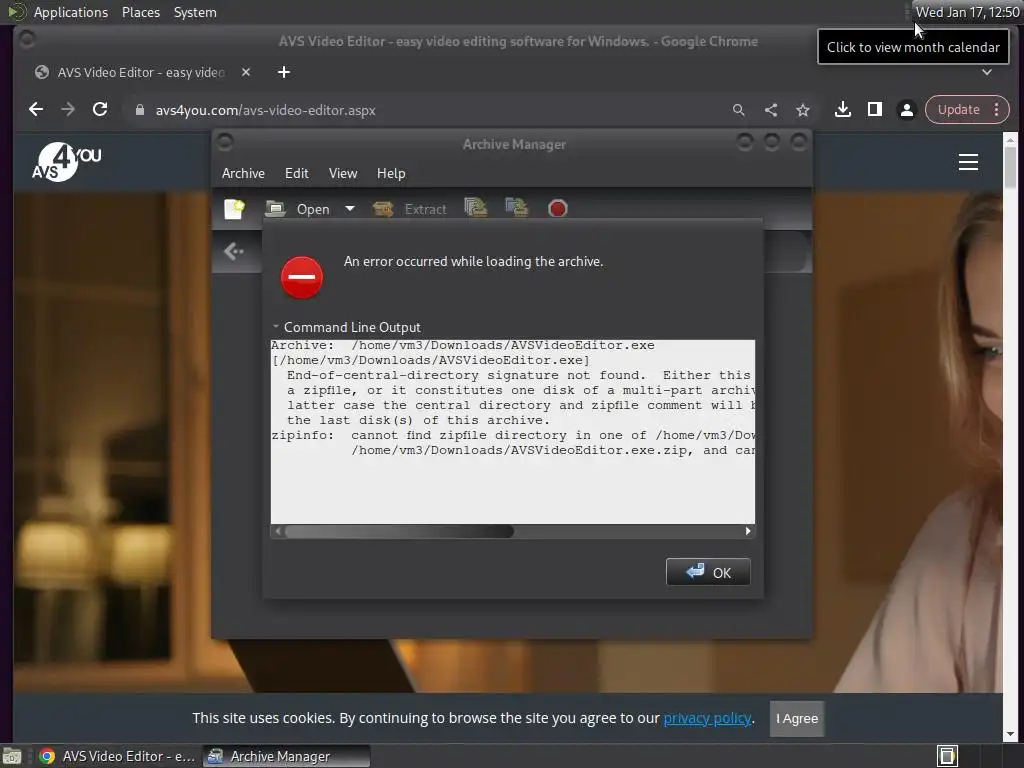
Task: Click the Chrome address bar URL
Action: pyautogui.click(x=265, y=110)
